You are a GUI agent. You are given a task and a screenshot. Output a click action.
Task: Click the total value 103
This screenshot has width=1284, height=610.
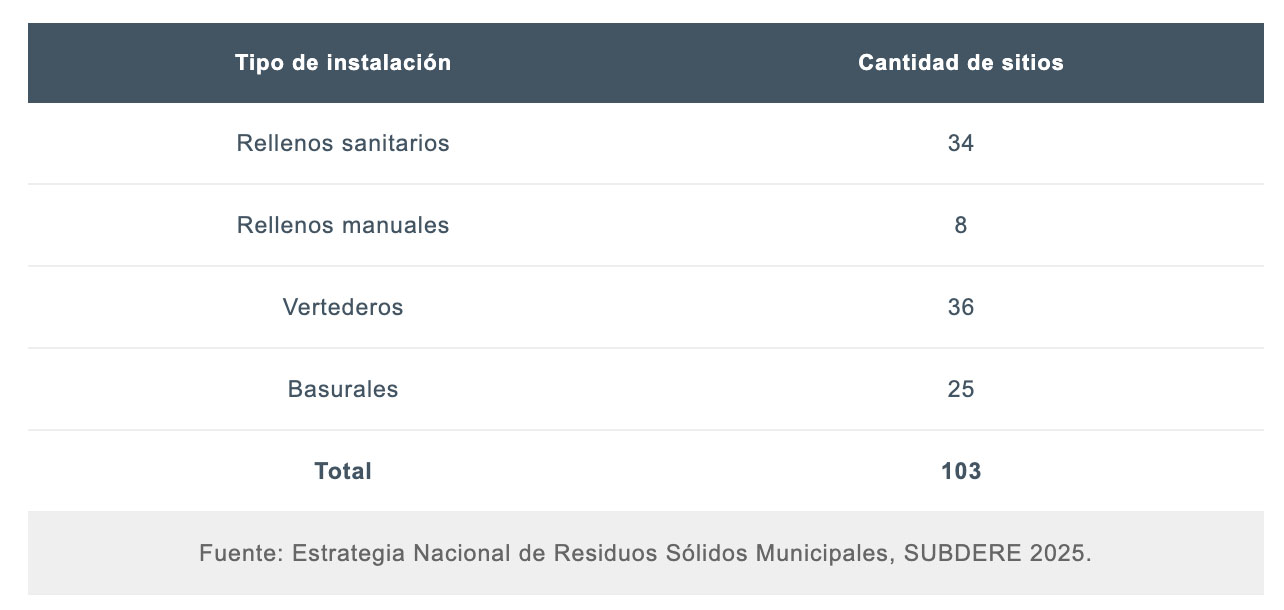pos(960,472)
